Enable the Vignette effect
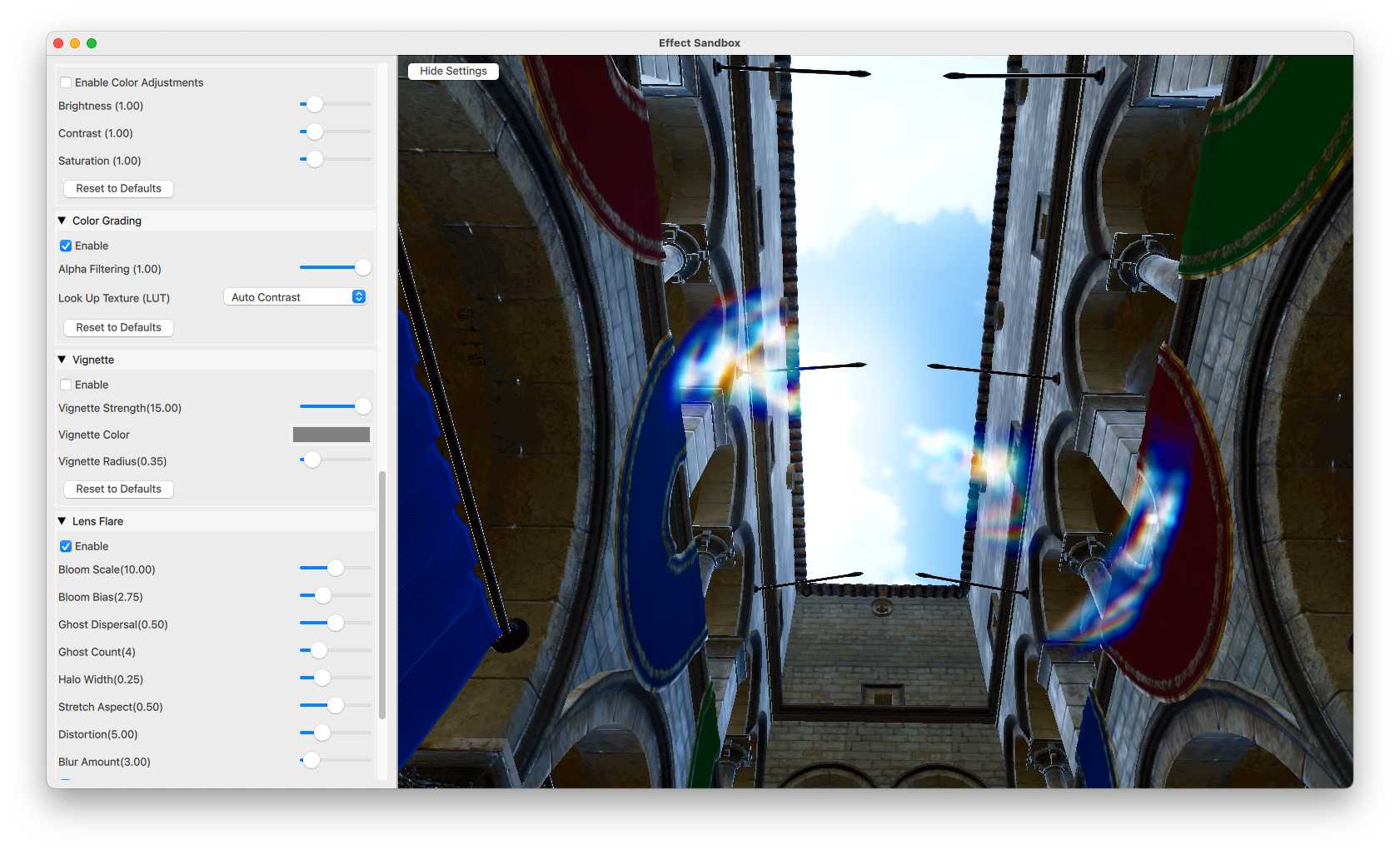Image resolution: width=1400 pixels, height=850 pixels. pos(66,385)
